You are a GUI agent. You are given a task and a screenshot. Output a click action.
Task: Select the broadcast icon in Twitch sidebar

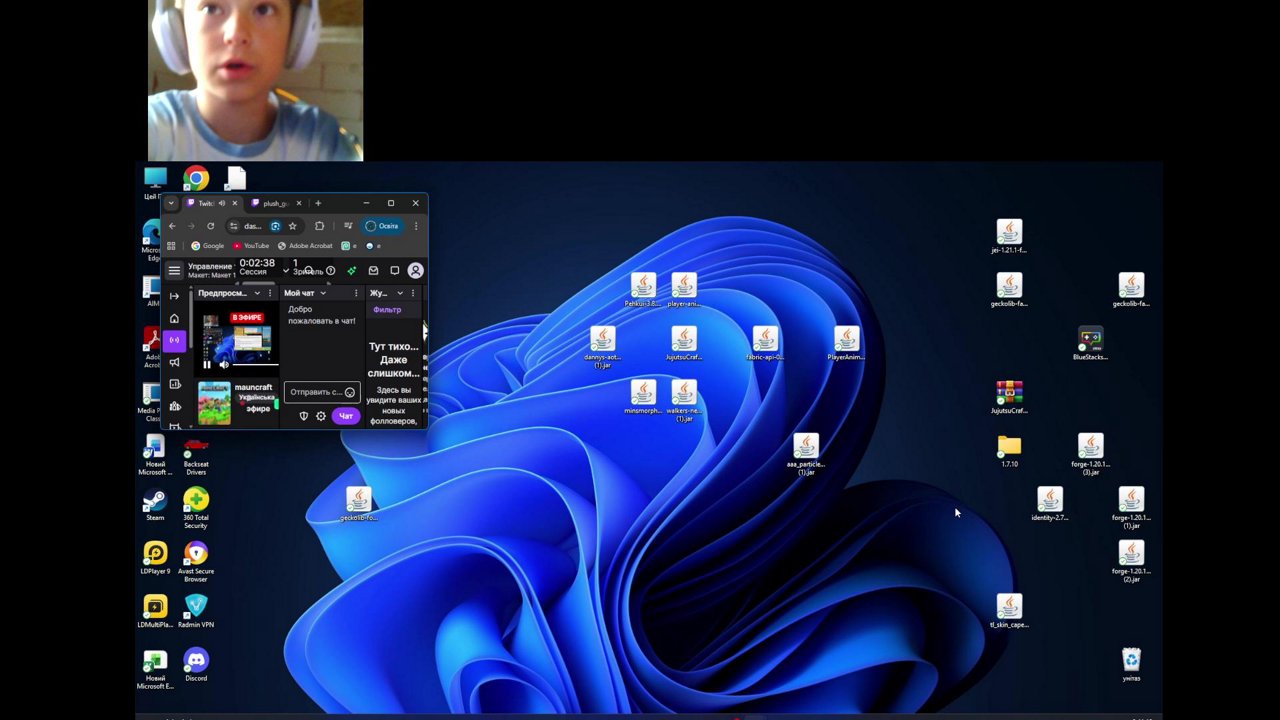coord(176,340)
